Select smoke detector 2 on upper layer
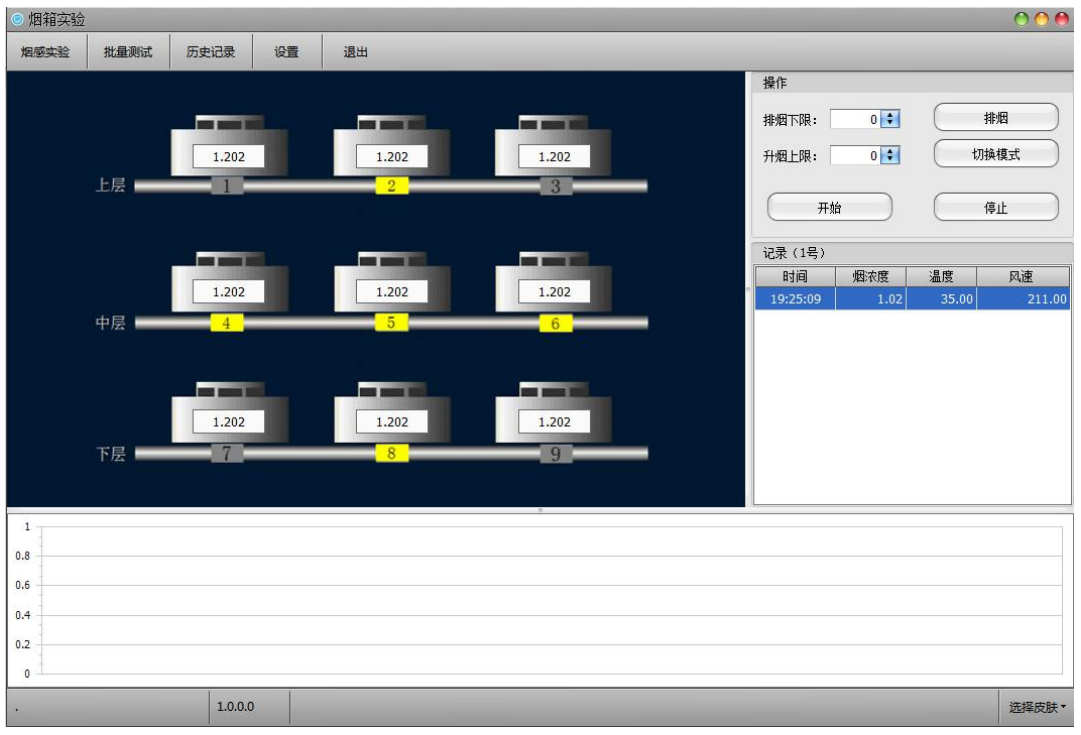 pos(391,148)
